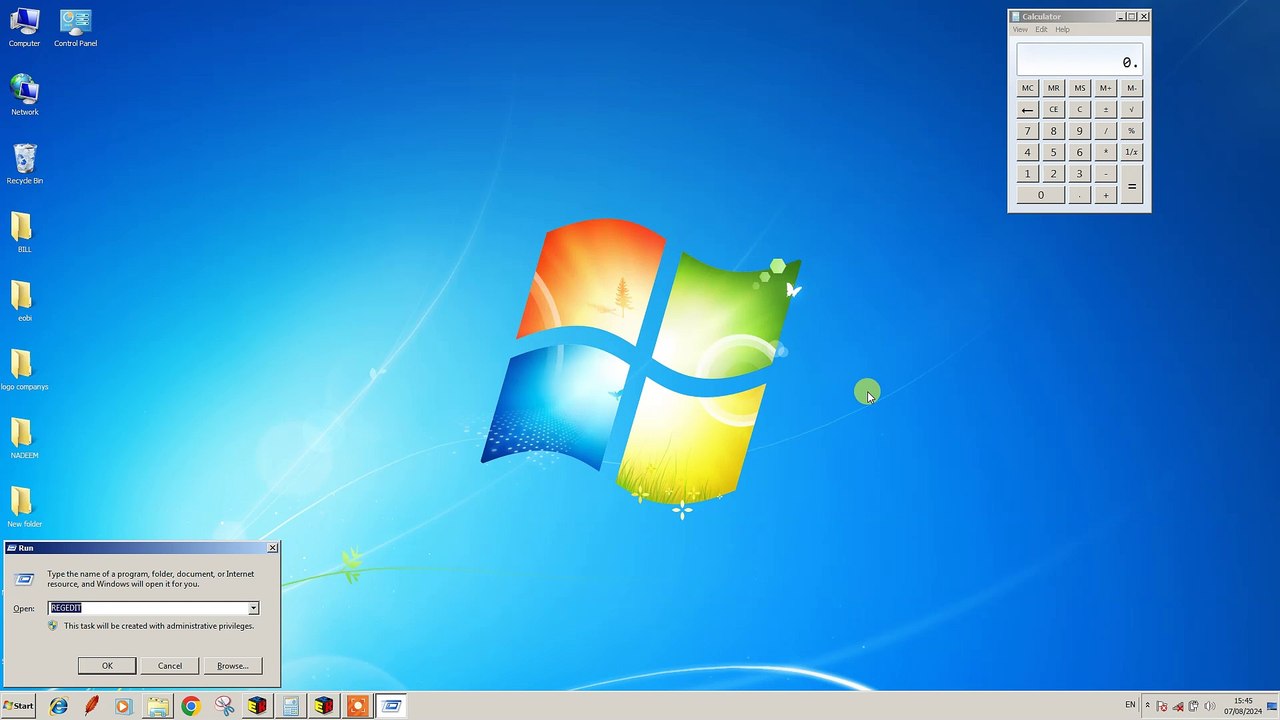This screenshot has width=1280, height=720.
Task: Click the CE clear entry button
Action: point(1053,109)
